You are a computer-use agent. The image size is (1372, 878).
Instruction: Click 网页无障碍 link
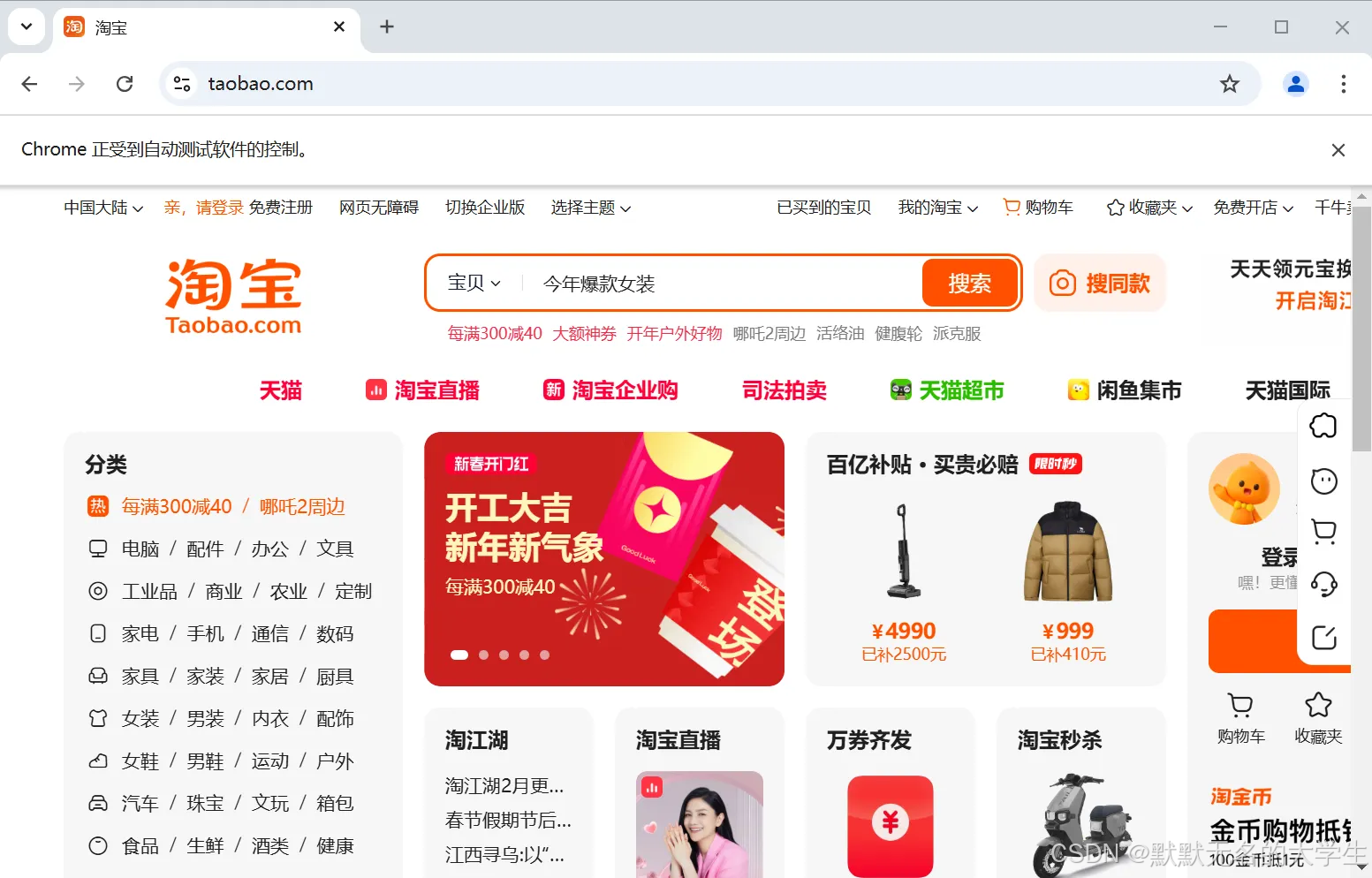click(x=379, y=208)
